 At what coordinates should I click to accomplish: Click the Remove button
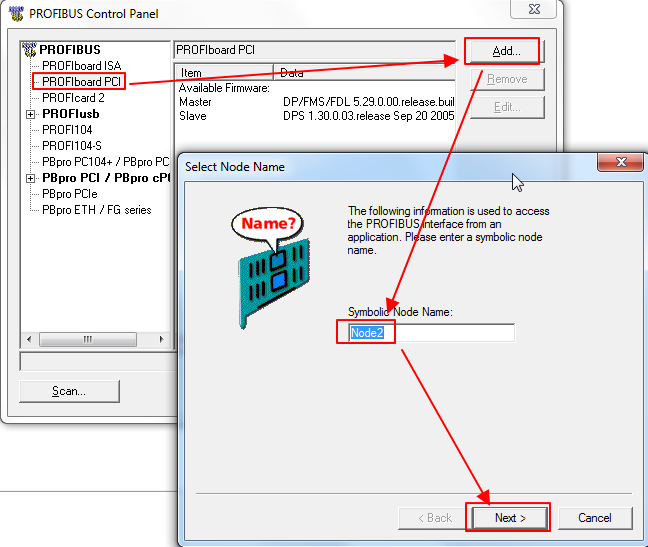tap(507, 79)
